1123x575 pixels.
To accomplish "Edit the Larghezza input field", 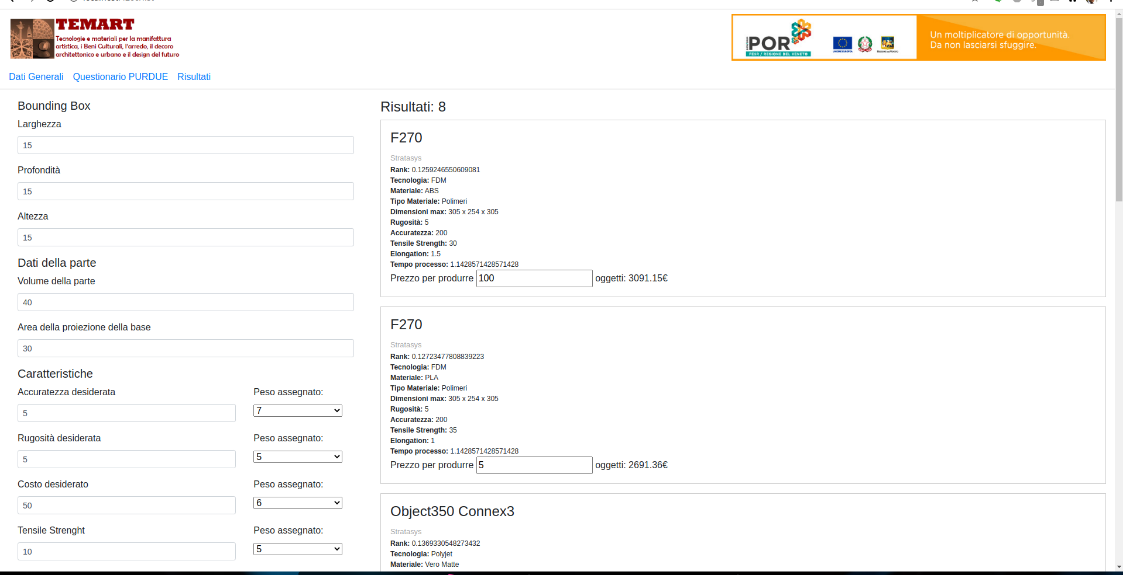I will coord(185,145).
